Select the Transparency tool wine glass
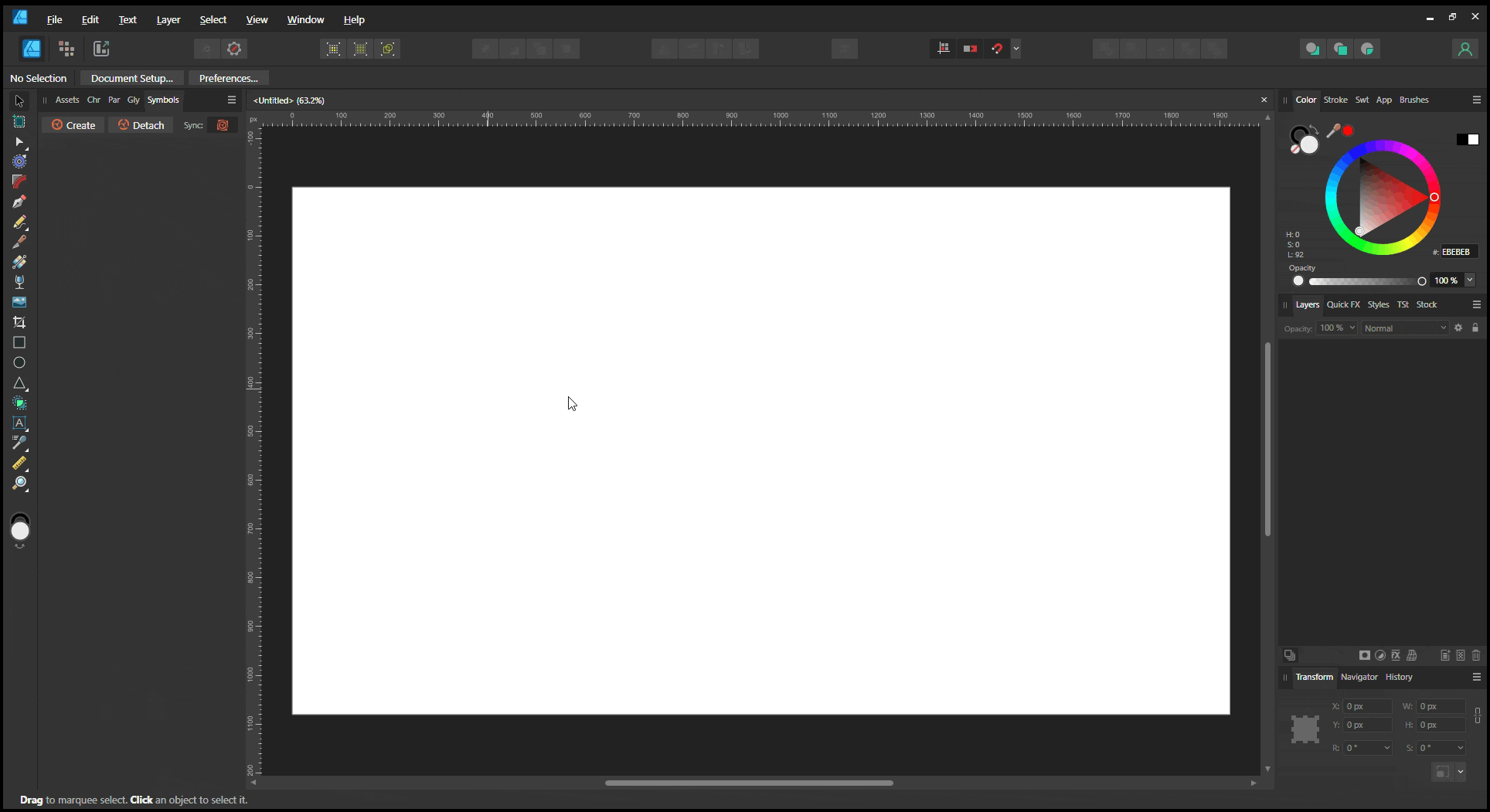 [19, 282]
